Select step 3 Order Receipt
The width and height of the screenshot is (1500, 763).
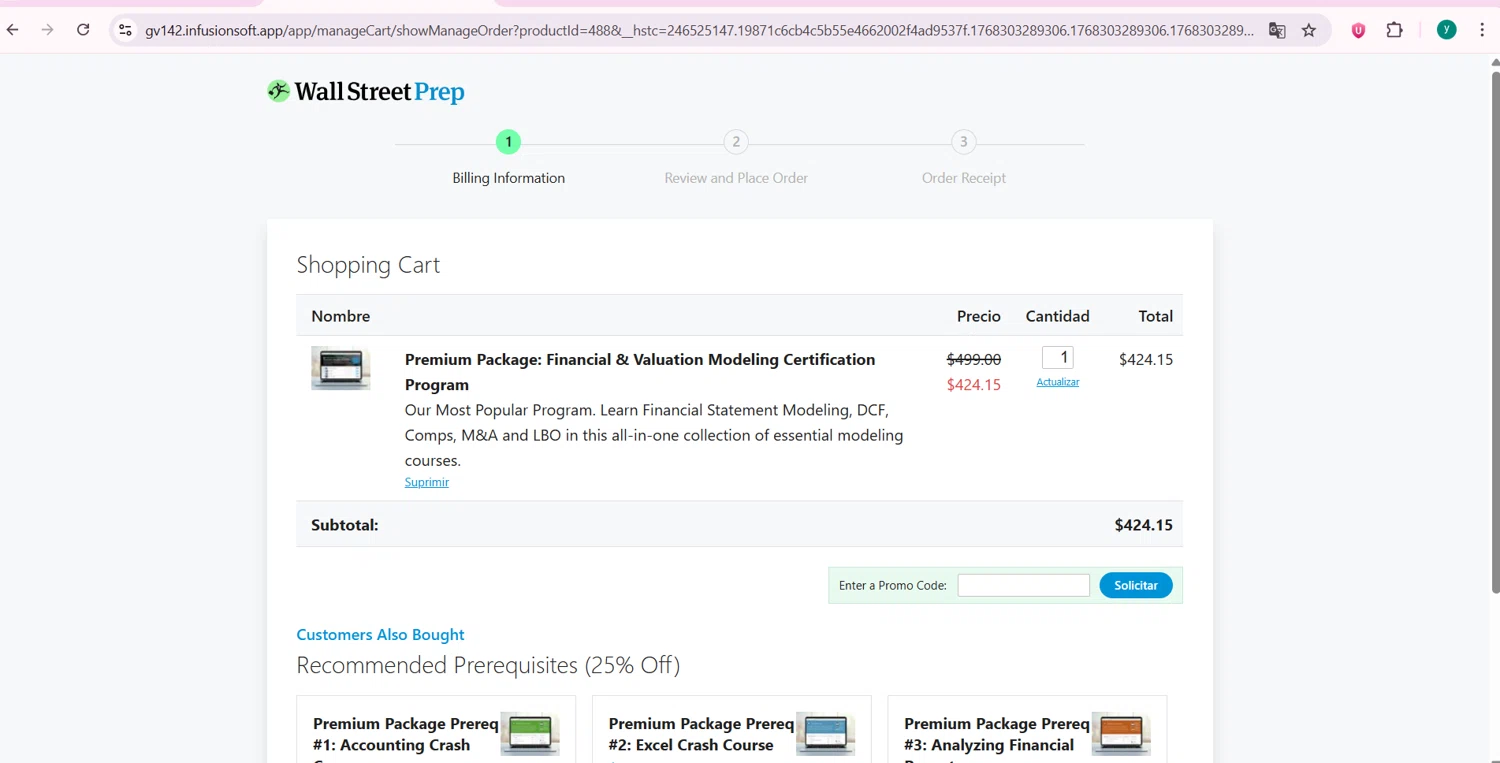[964, 142]
